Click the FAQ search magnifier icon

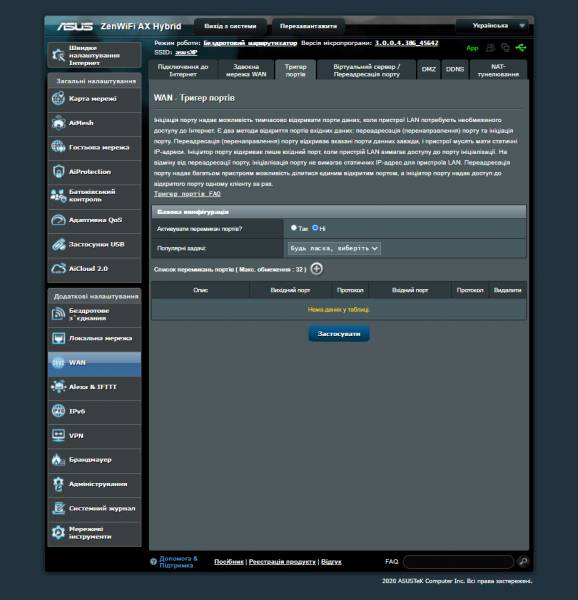(x=523, y=561)
